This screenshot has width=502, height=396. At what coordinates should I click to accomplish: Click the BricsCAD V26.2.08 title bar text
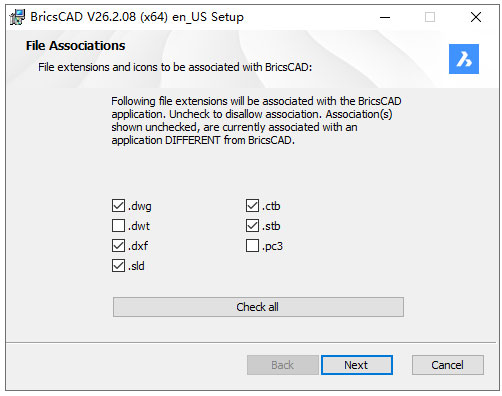pyautogui.click(x=137, y=17)
